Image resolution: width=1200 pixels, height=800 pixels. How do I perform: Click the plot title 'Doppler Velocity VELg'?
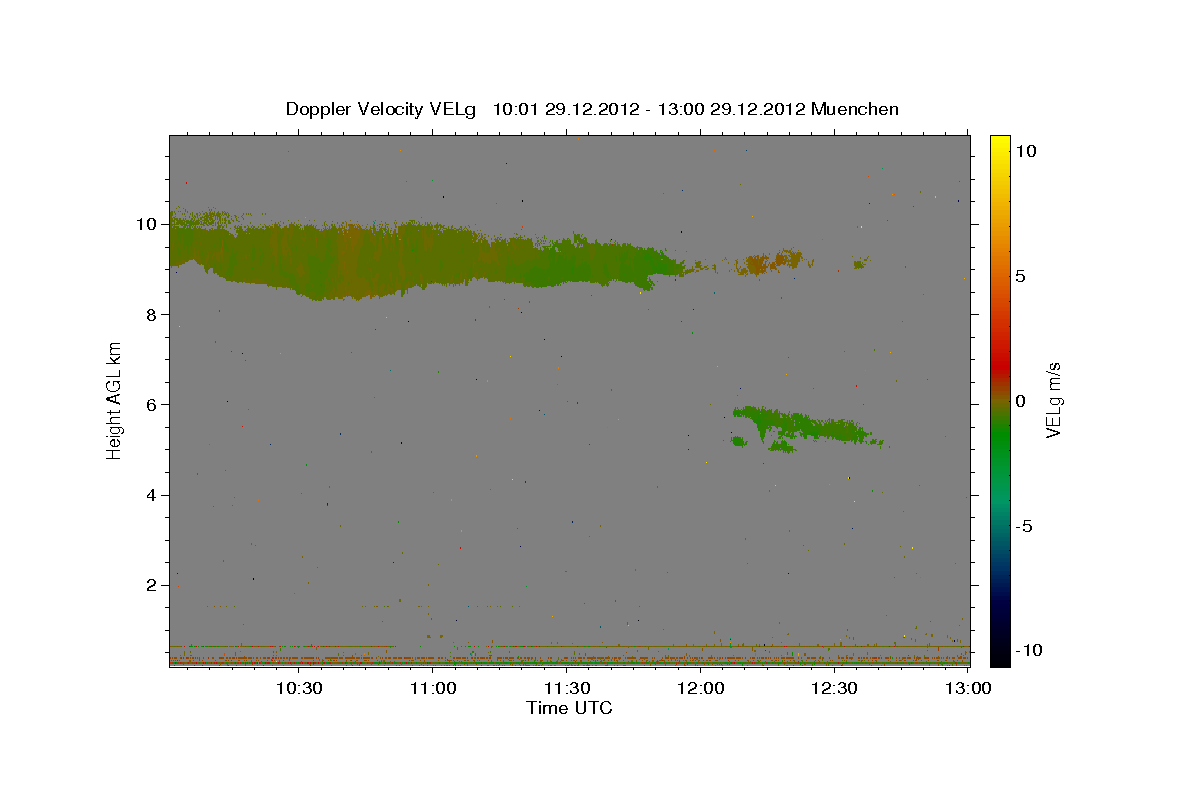click(382, 109)
